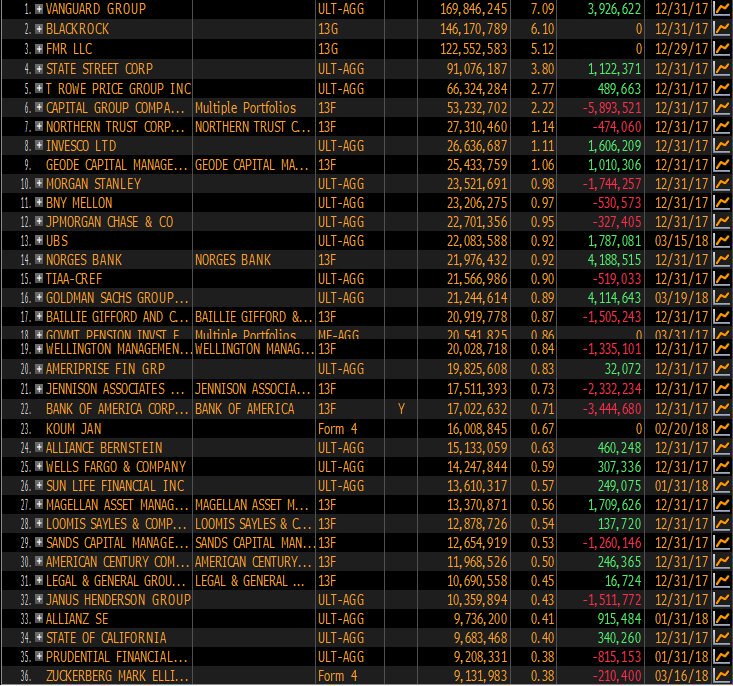The width and height of the screenshot is (733, 686).
Task: Open chart icon for Goldman Sachs Group row
Action: click(x=722, y=298)
